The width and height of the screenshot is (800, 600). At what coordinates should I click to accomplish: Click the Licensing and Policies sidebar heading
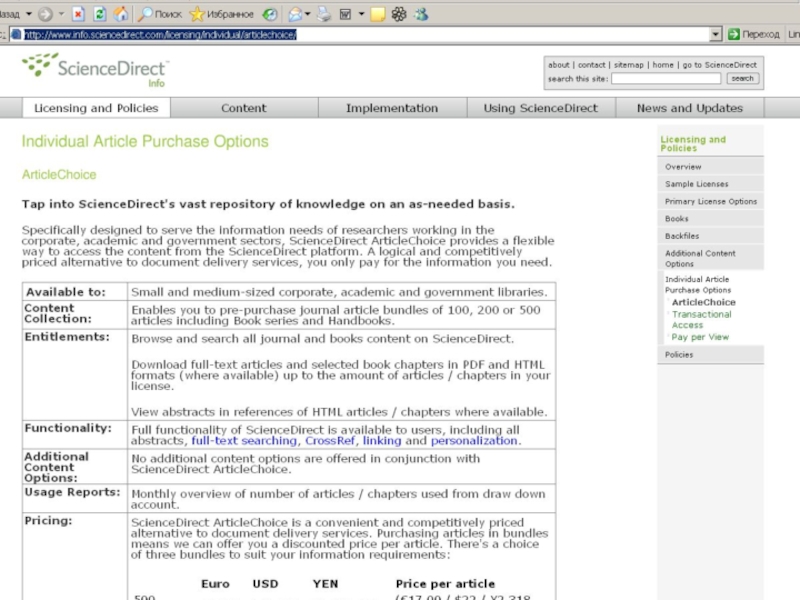[693, 144]
